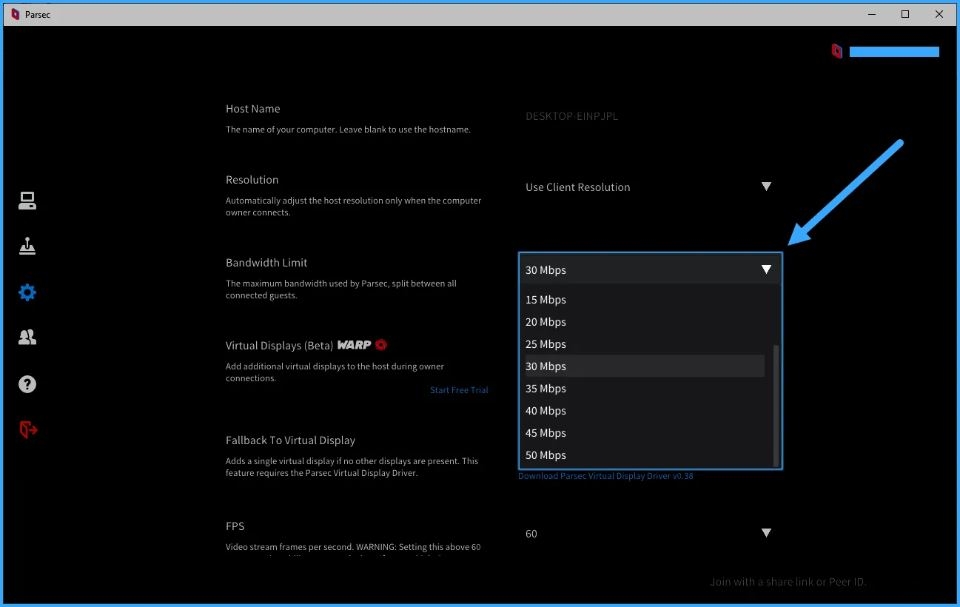Viewport: 960px width, 607px height.
Task: Click the red Log out icon
Action: tap(27, 429)
